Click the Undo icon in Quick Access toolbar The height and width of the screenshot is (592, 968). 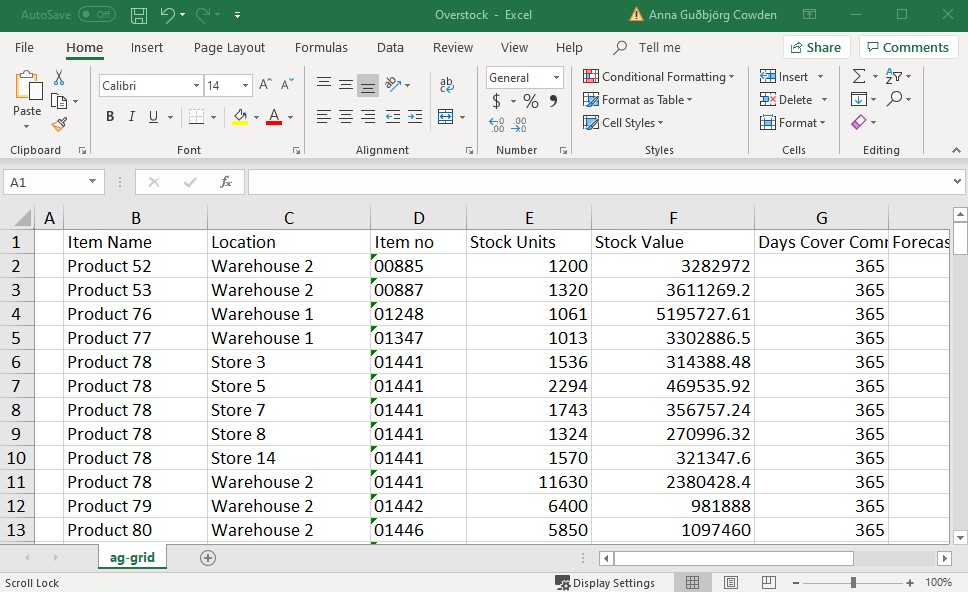pyautogui.click(x=165, y=14)
